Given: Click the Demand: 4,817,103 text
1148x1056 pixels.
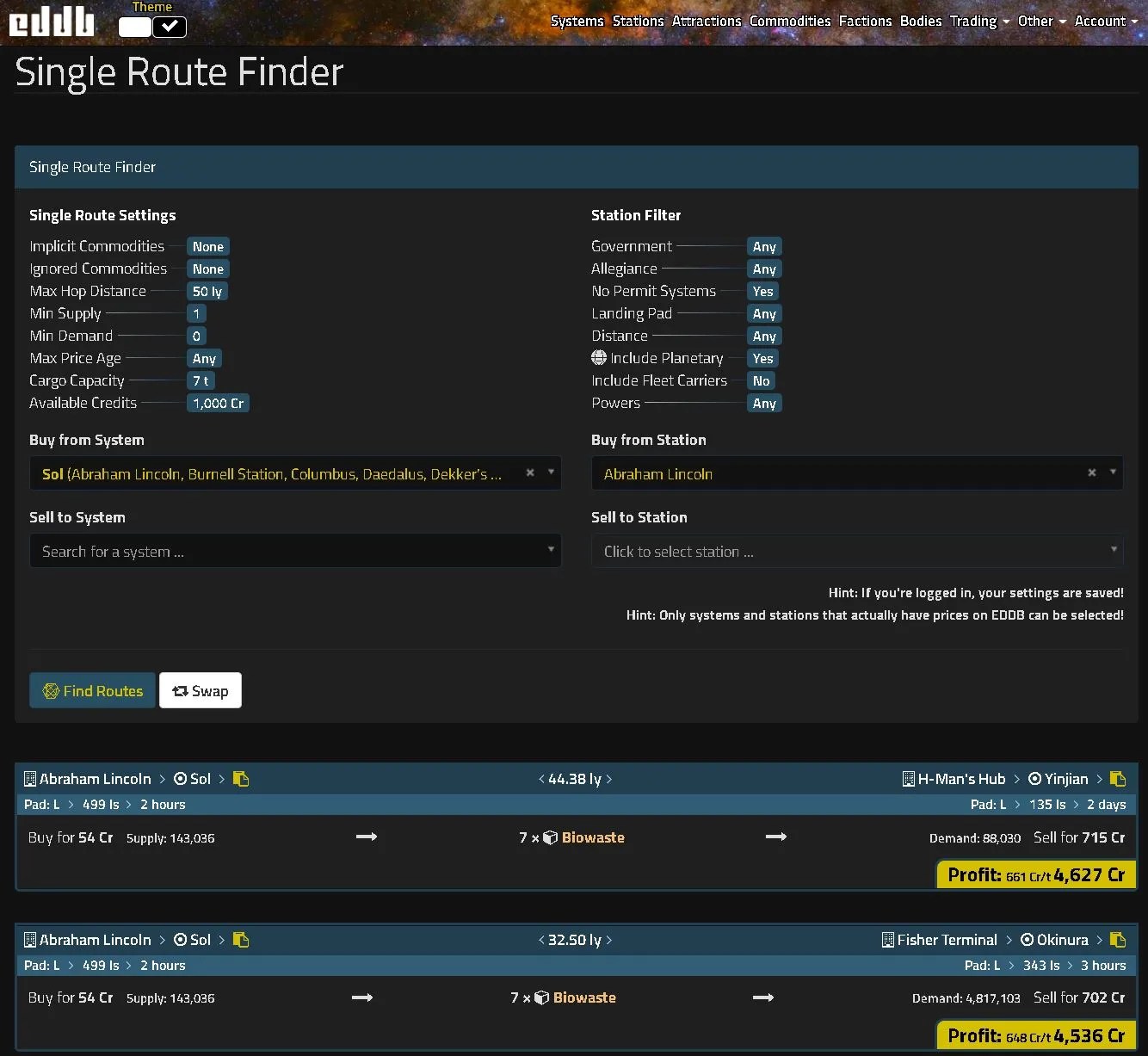Looking at the screenshot, I should tap(966, 998).
